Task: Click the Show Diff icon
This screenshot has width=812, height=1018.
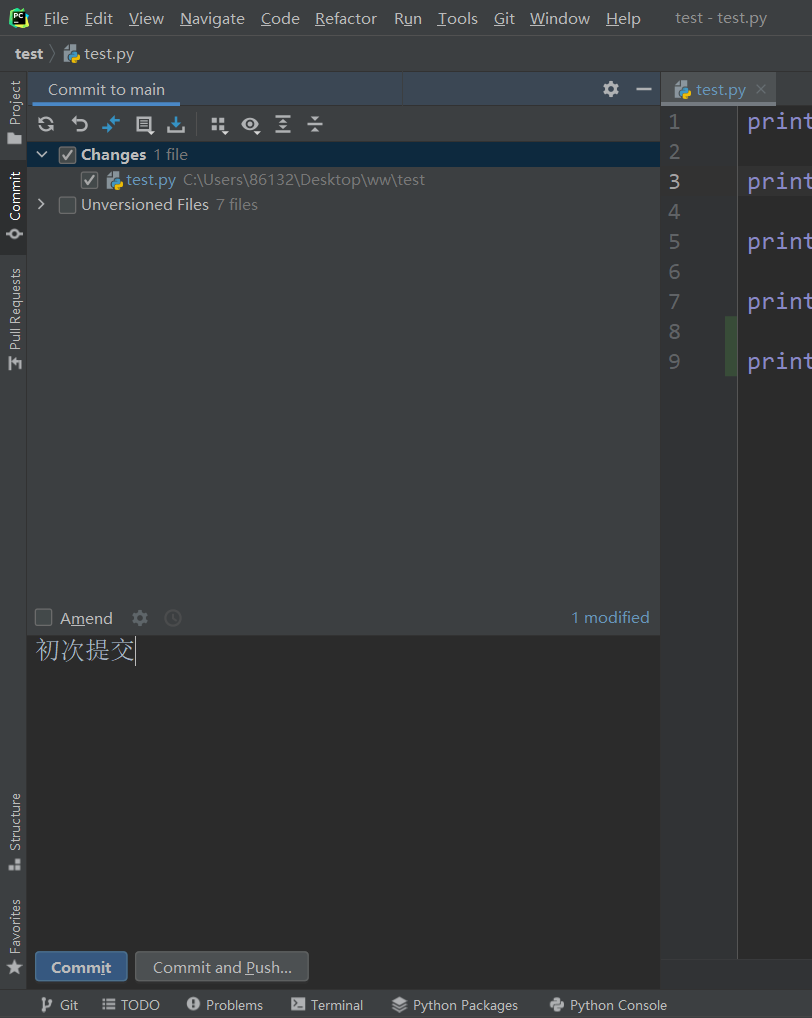Action: (111, 124)
